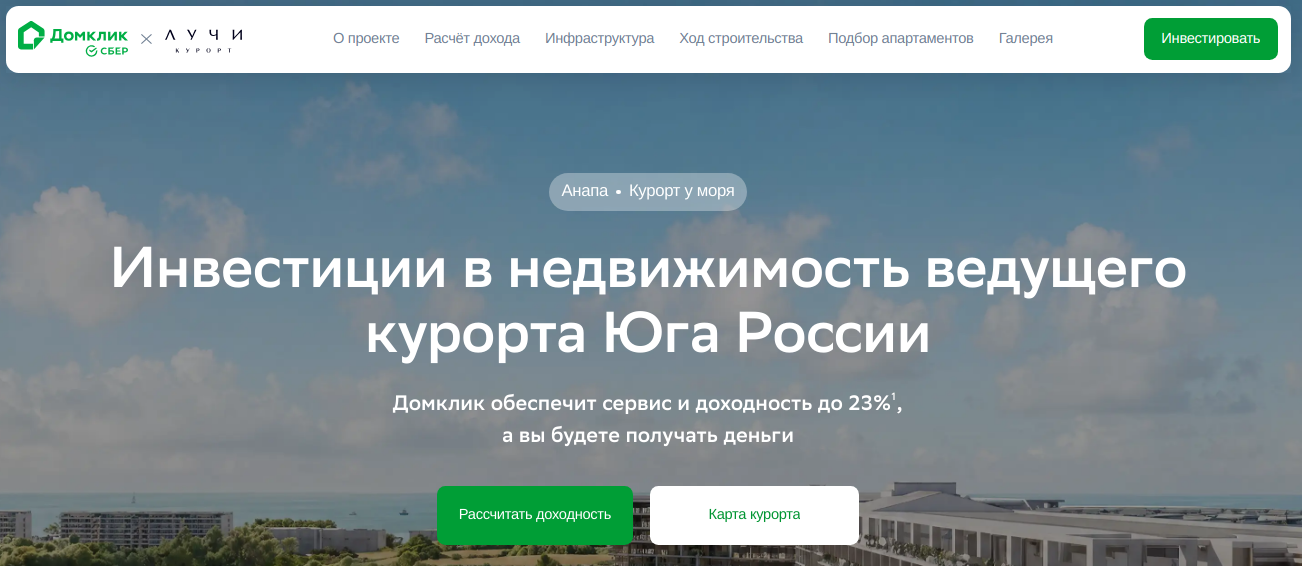Open the О проекте menu item

[366, 38]
